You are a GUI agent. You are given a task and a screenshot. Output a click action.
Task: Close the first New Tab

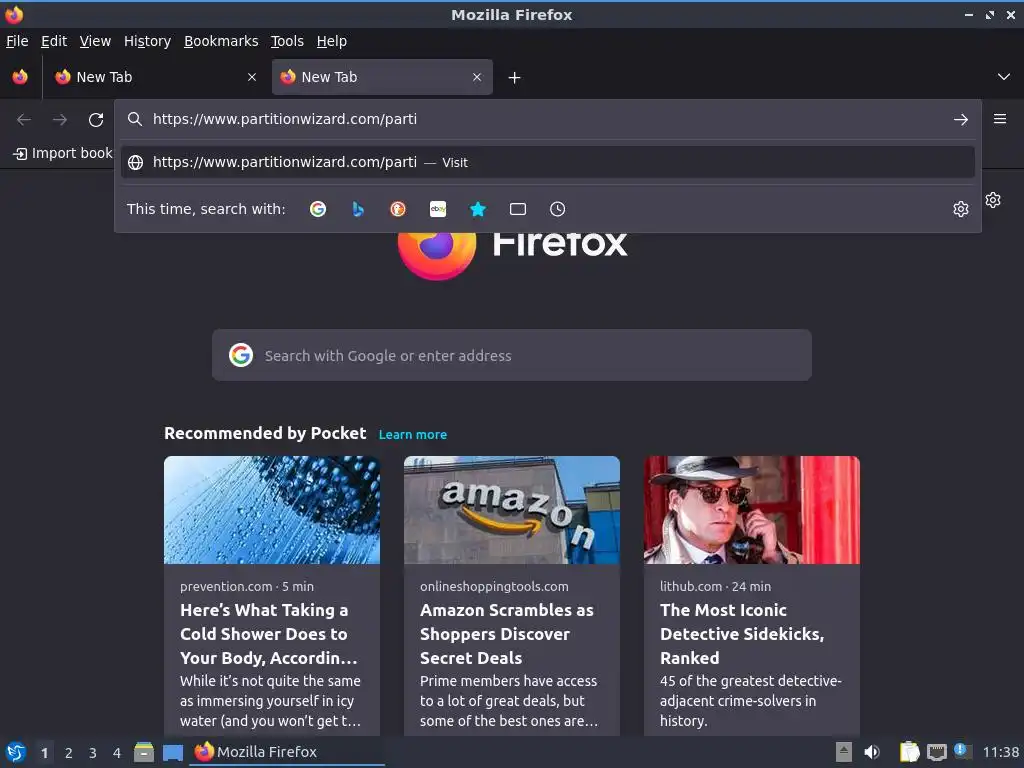click(x=252, y=77)
